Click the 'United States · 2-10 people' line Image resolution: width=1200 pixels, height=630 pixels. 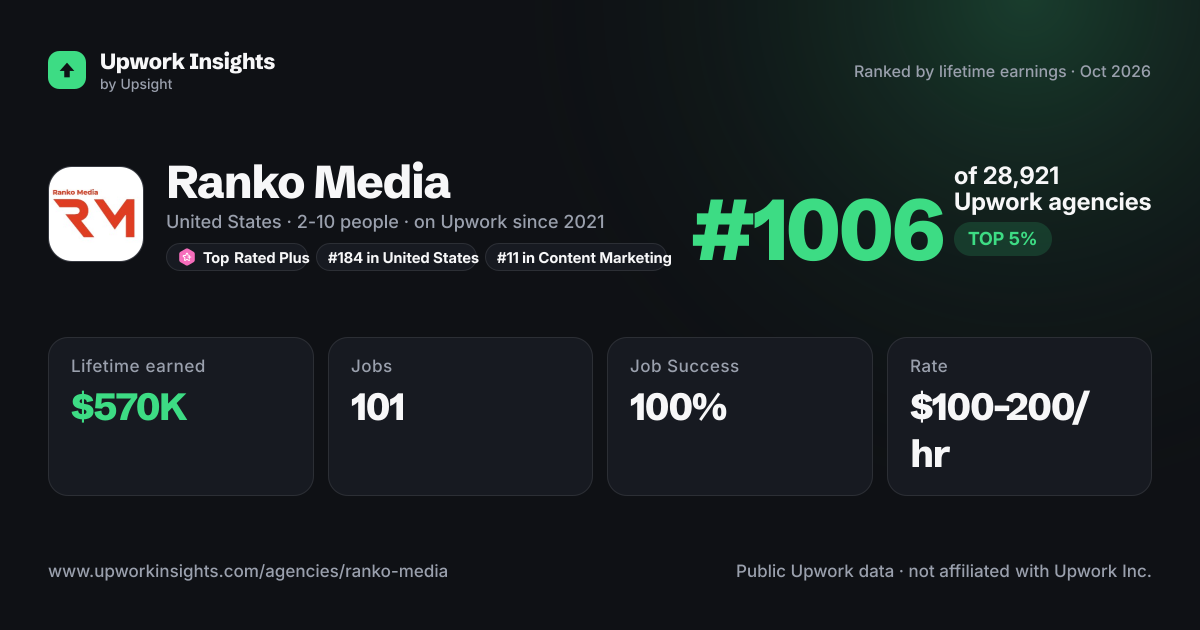pos(385,222)
